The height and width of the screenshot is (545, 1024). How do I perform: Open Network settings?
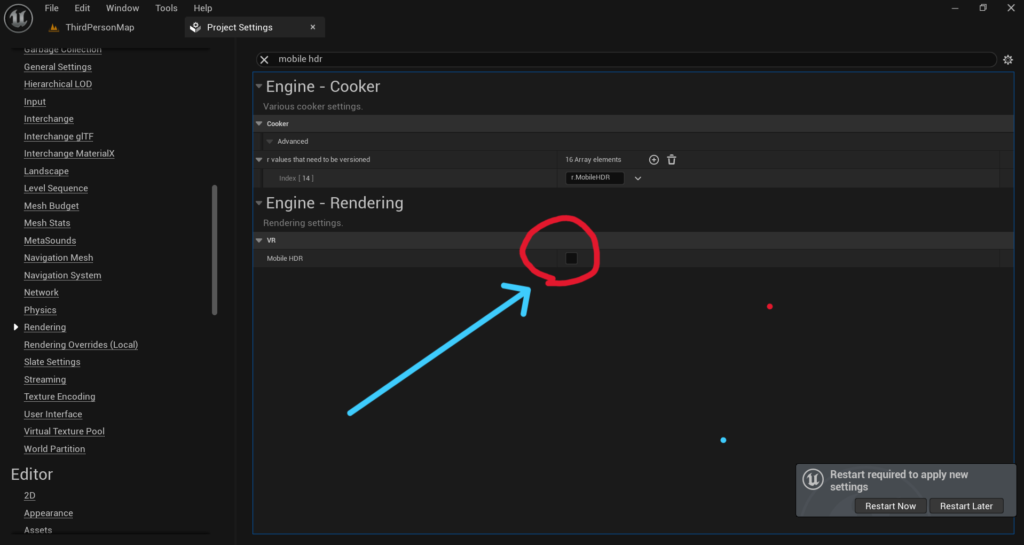click(41, 292)
